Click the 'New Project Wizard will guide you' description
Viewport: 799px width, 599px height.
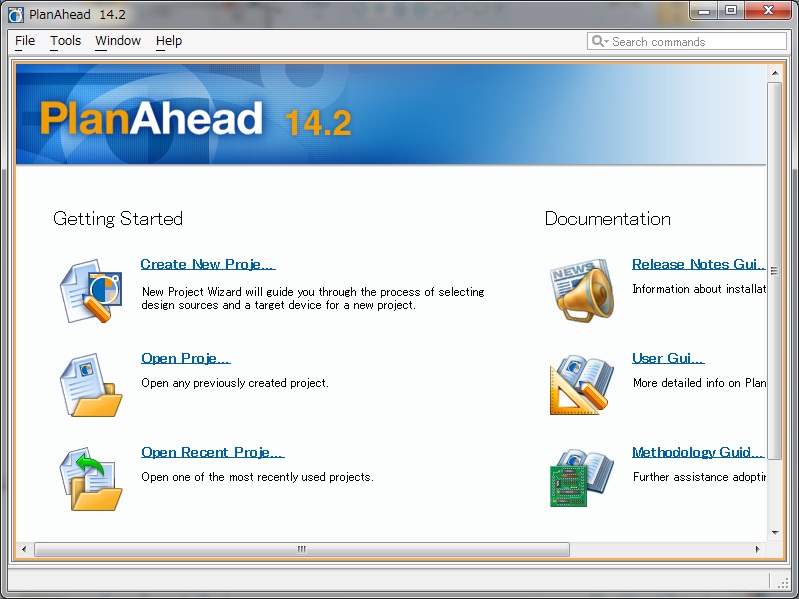[313, 298]
